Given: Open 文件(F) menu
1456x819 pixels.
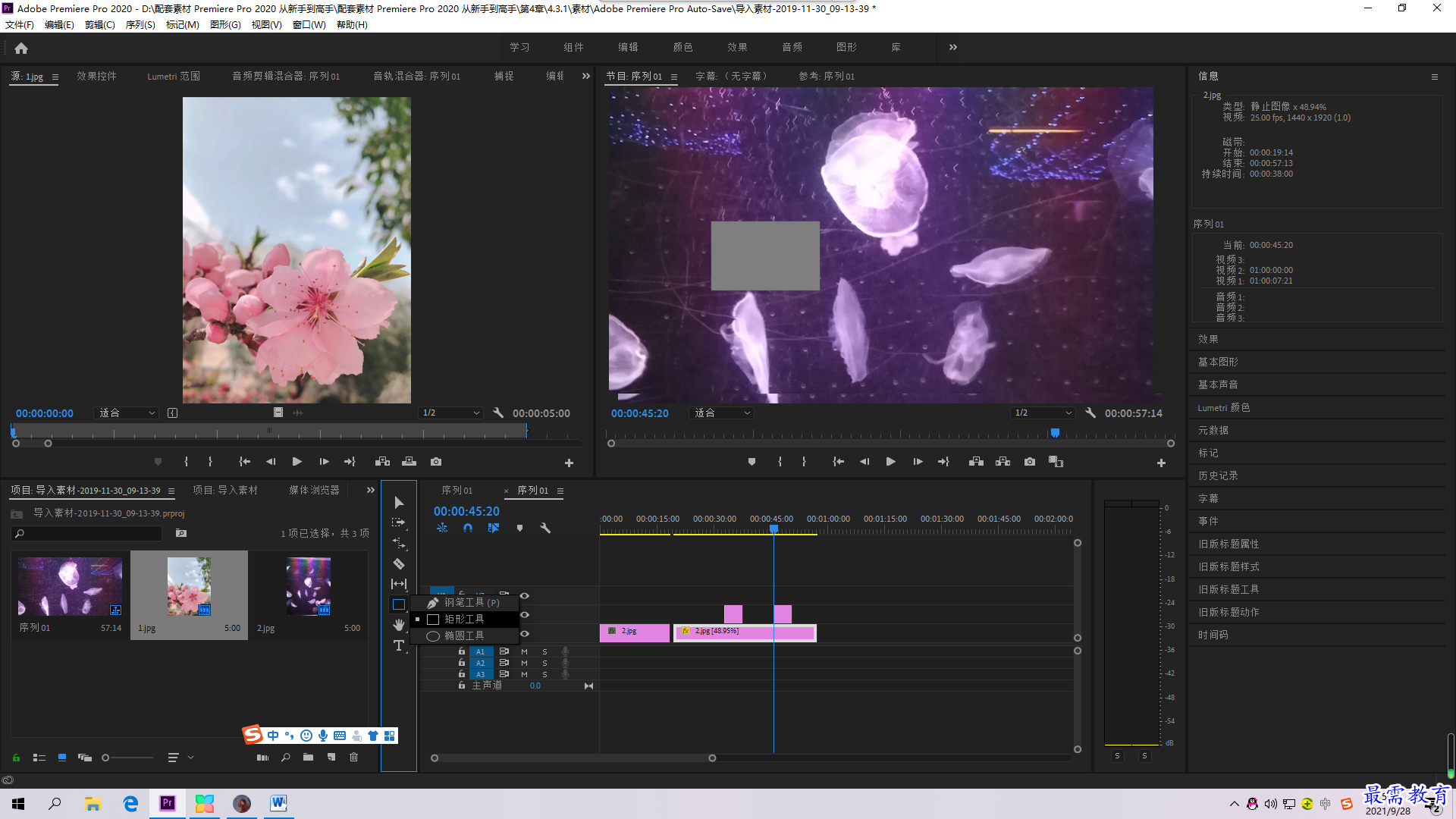Looking at the screenshot, I should click(20, 25).
